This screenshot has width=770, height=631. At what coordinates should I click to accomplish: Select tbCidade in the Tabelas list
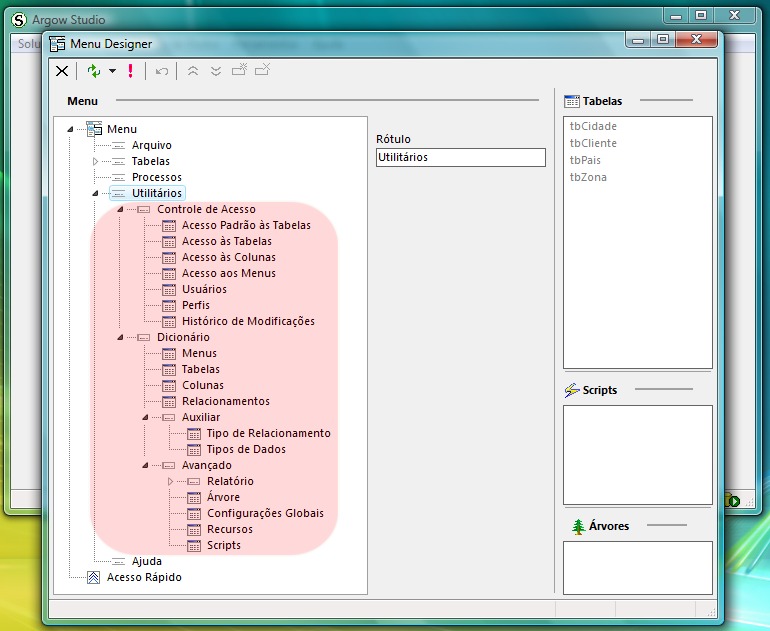pos(593,126)
